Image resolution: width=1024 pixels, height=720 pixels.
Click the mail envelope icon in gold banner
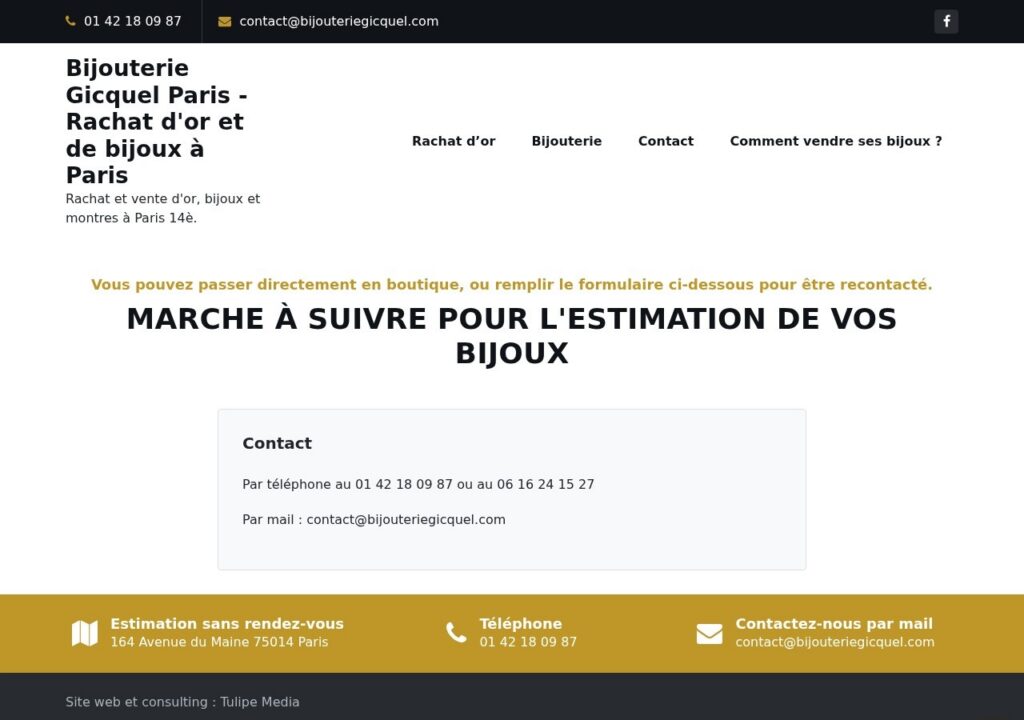[709, 633]
